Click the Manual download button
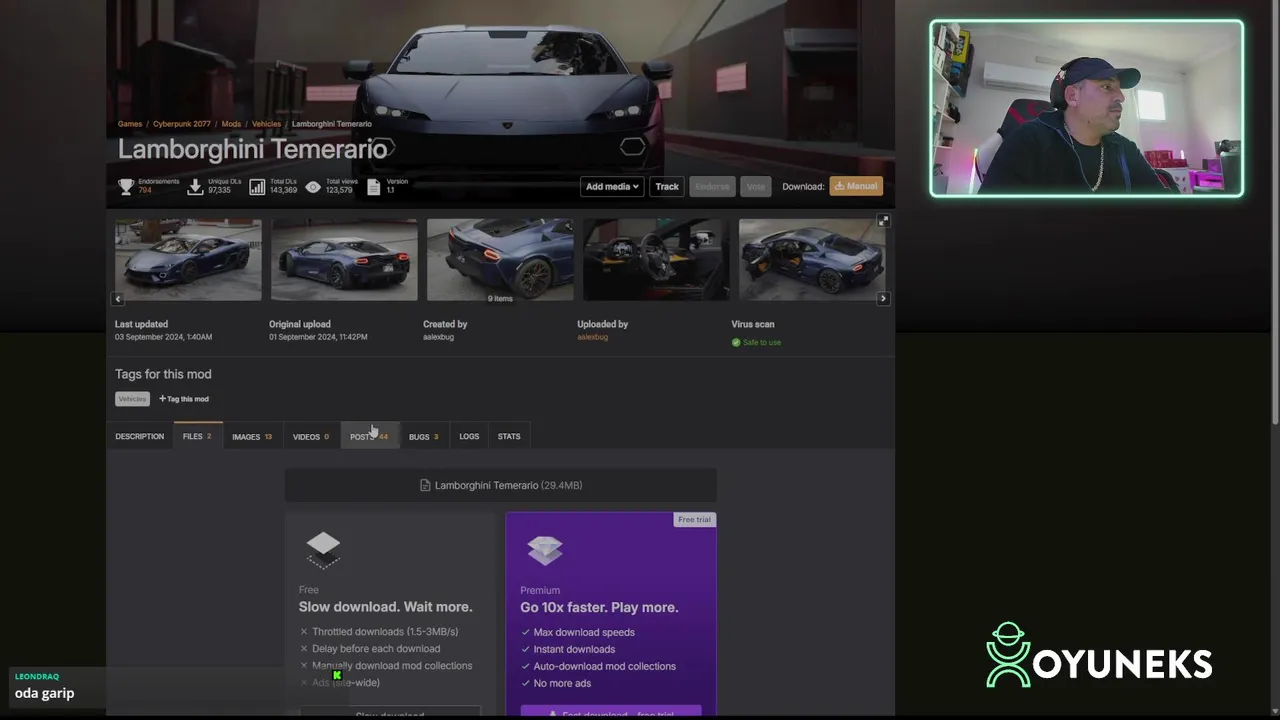The width and height of the screenshot is (1280, 720). coord(856,186)
